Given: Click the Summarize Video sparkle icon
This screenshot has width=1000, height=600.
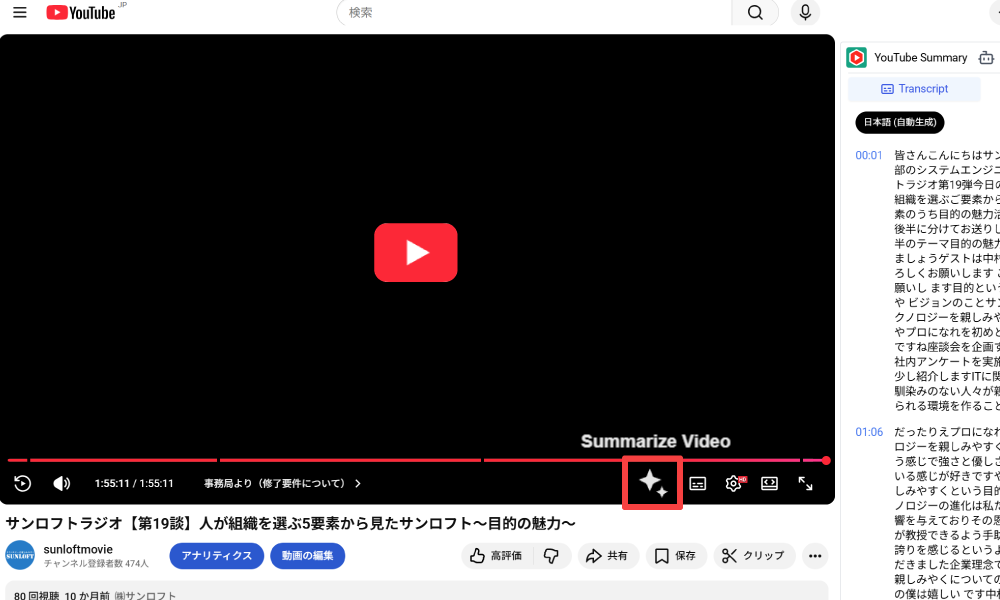Looking at the screenshot, I should click(x=652, y=483).
